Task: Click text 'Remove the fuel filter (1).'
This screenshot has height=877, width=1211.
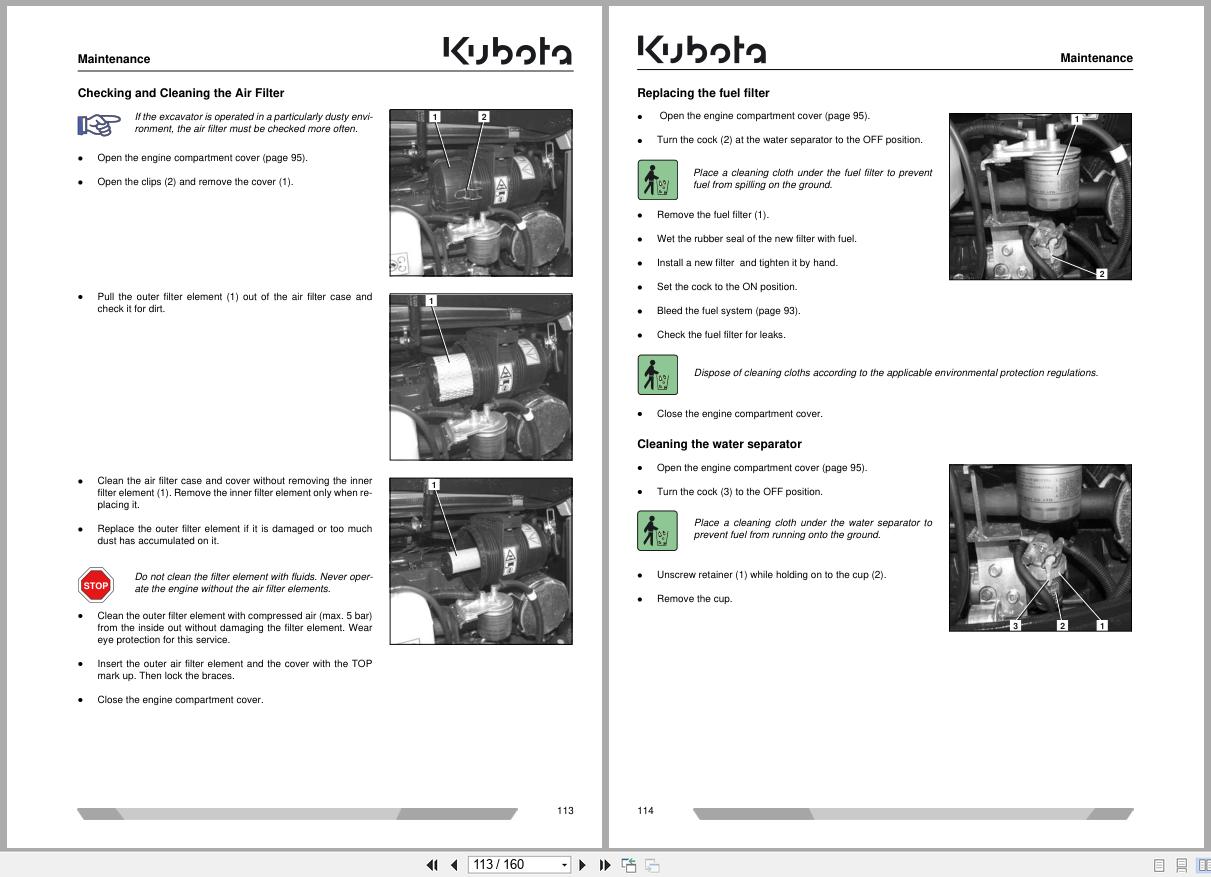Action: [x=713, y=215]
